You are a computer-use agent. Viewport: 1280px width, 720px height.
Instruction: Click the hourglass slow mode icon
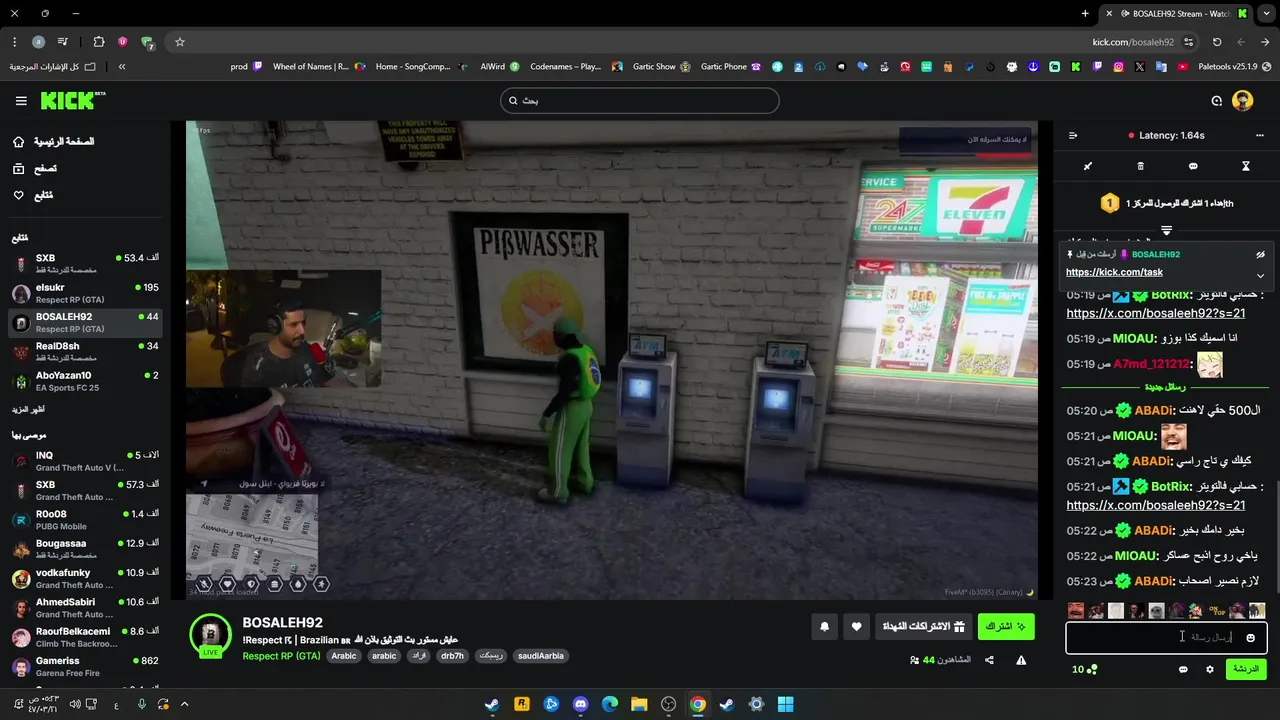(x=1246, y=166)
